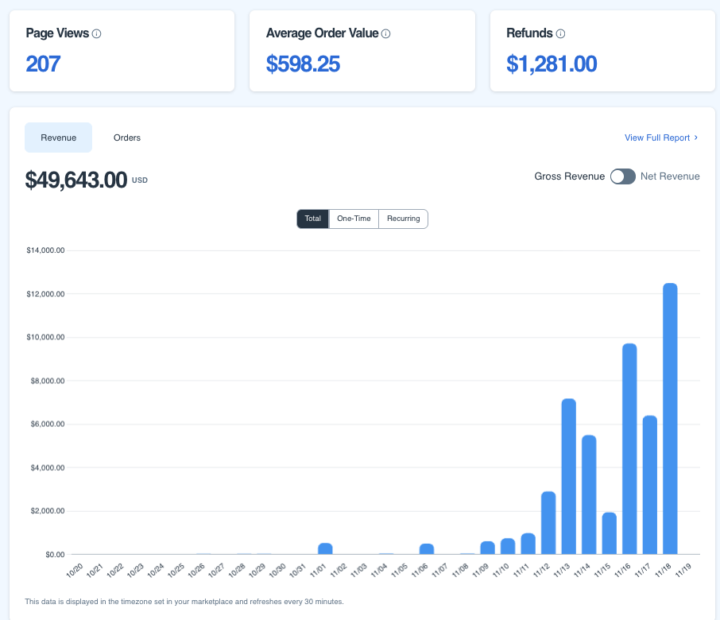Click the arrow beside View Full Report
720x620 pixels.
pos(696,138)
